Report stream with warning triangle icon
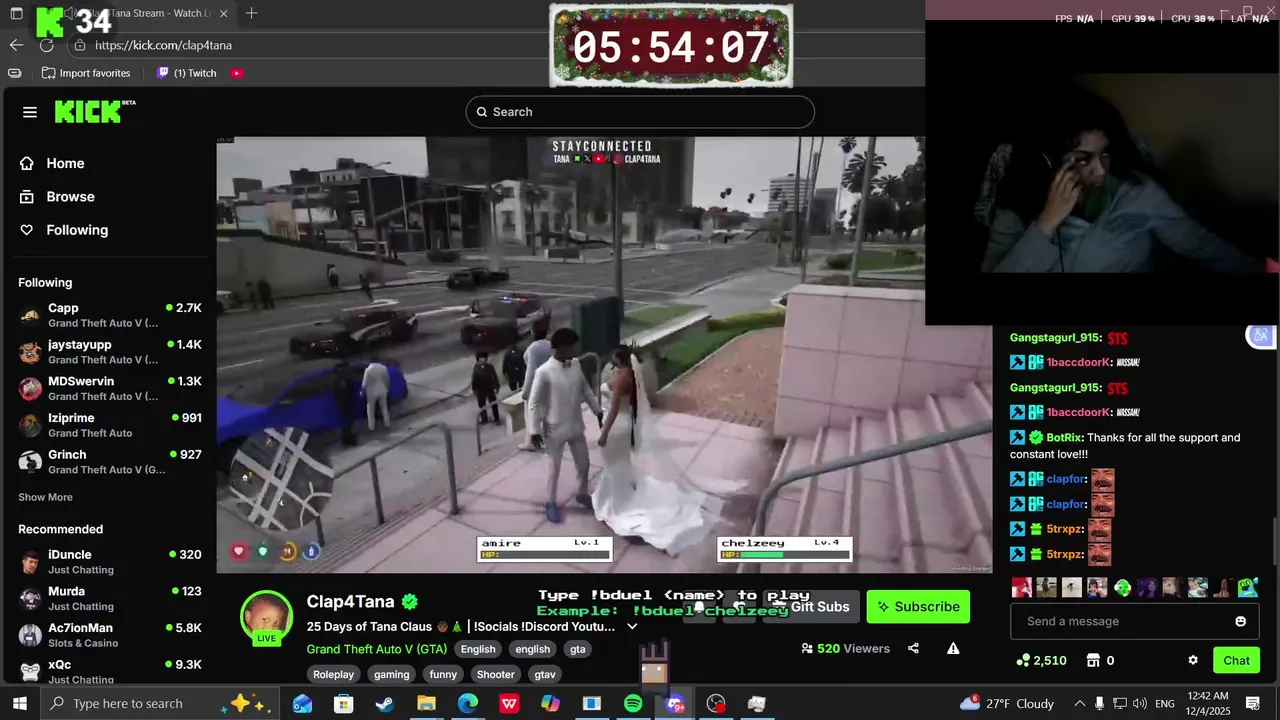Screen dimensions: 1280x720 pyautogui.click(x=953, y=649)
